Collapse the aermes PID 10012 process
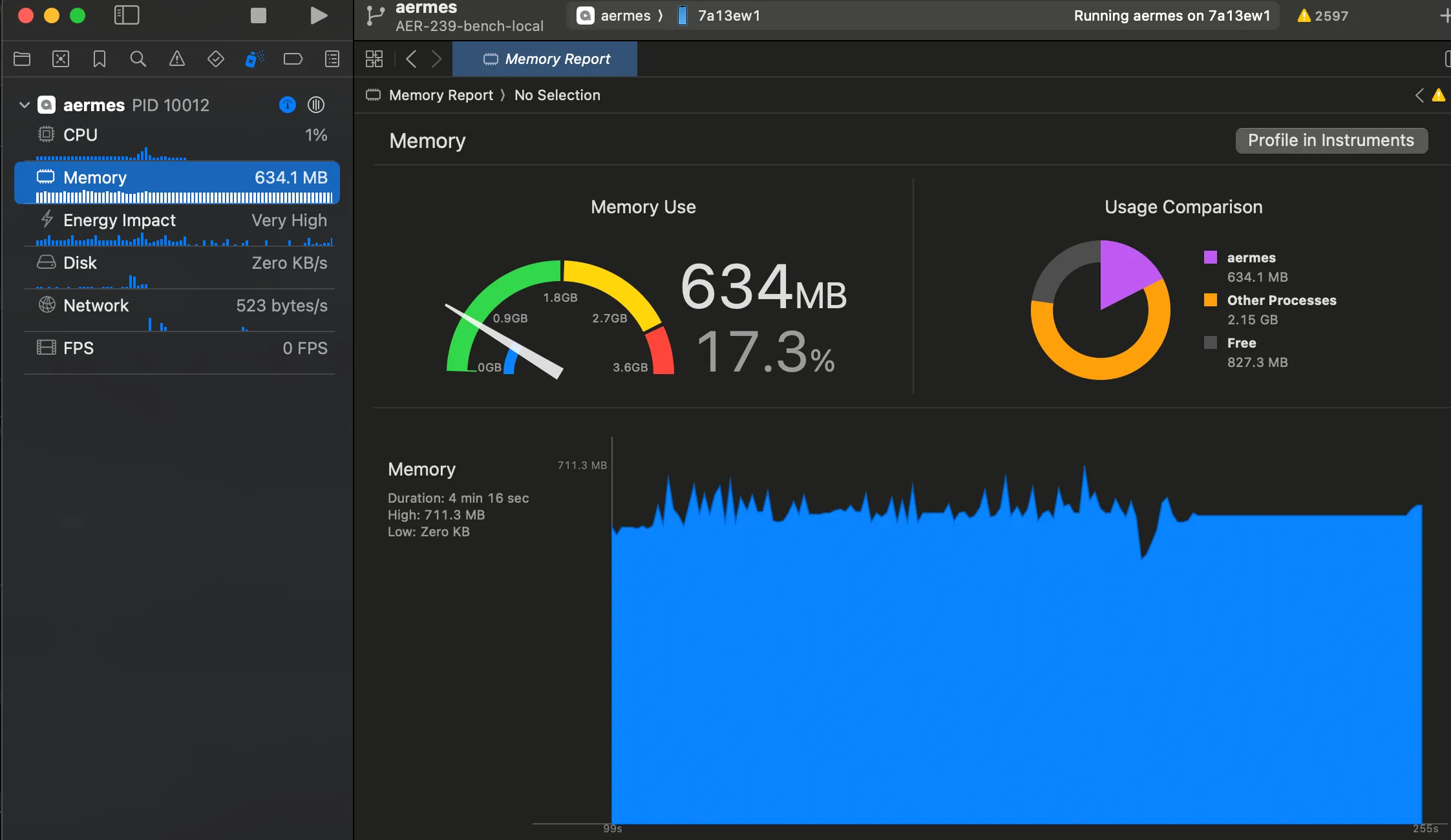1451x840 pixels. tap(25, 105)
